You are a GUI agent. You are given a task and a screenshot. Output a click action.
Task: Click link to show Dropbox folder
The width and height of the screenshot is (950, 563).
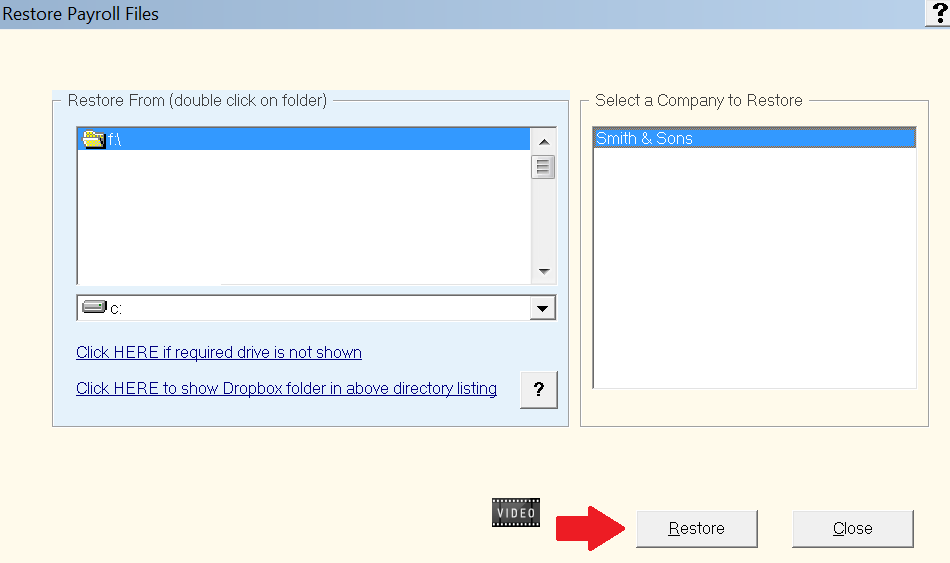(x=287, y=388)
